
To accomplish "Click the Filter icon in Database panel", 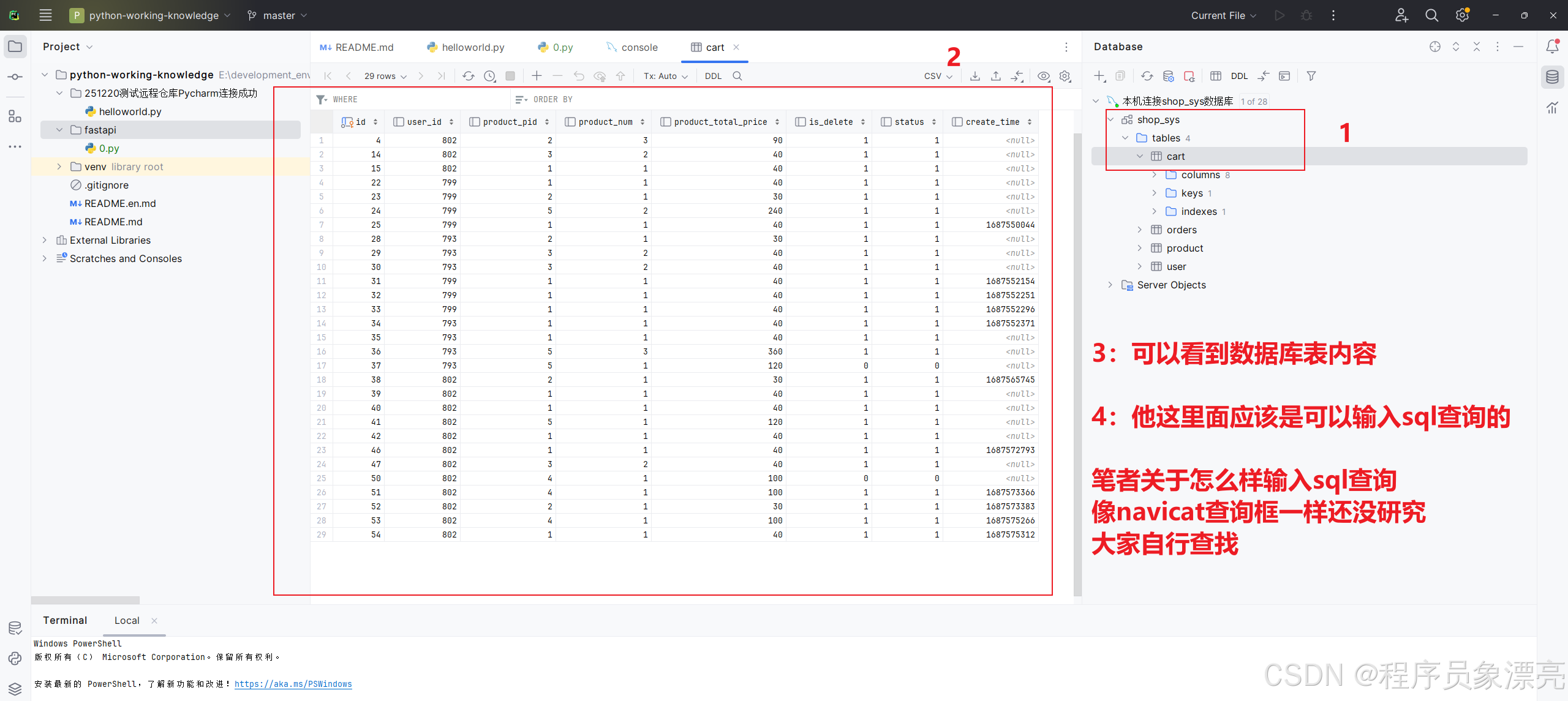I will point(1311,76).
